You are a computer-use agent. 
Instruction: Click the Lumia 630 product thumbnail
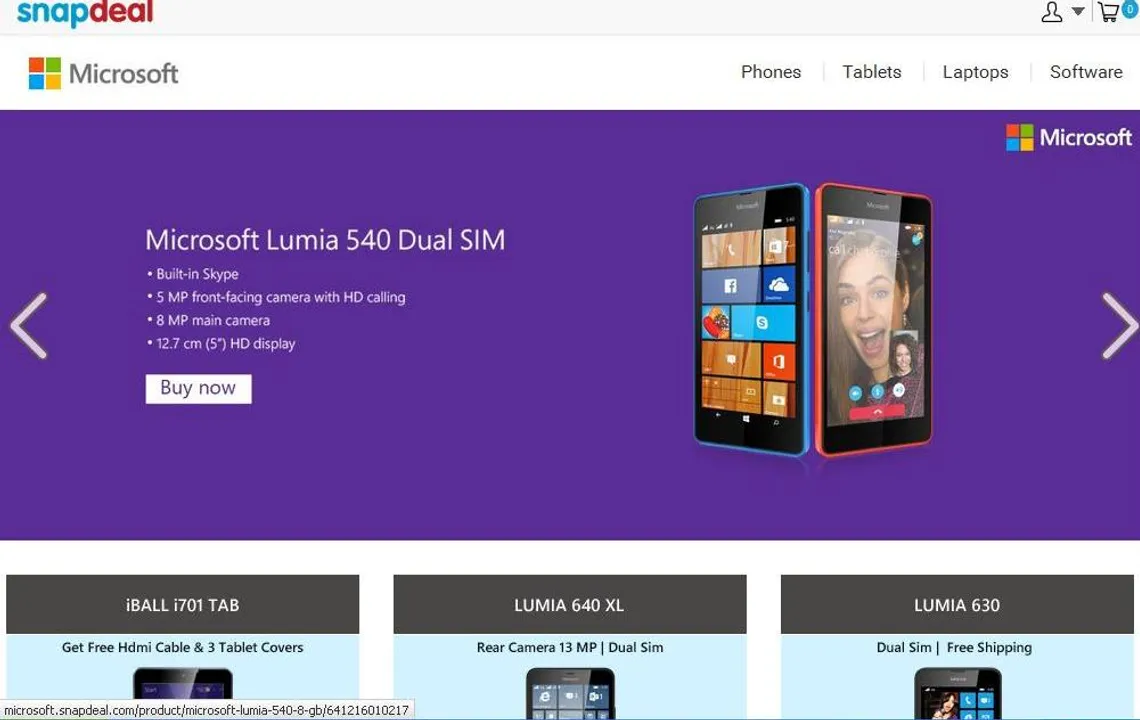point(958,693)
